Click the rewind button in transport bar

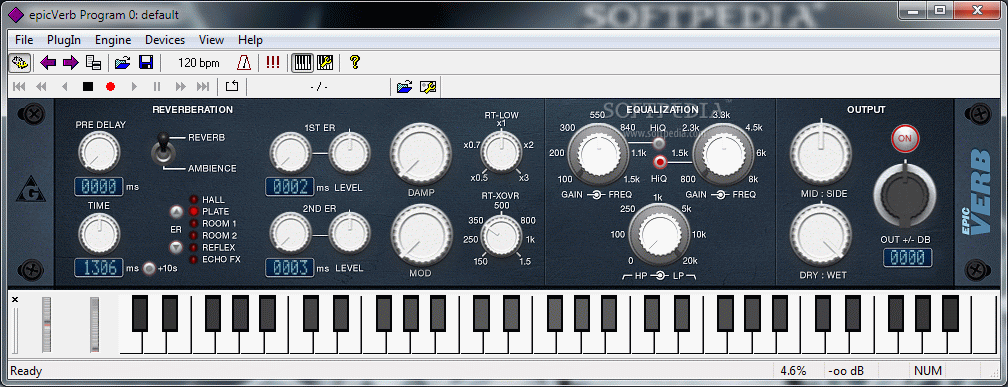point(42,86)
